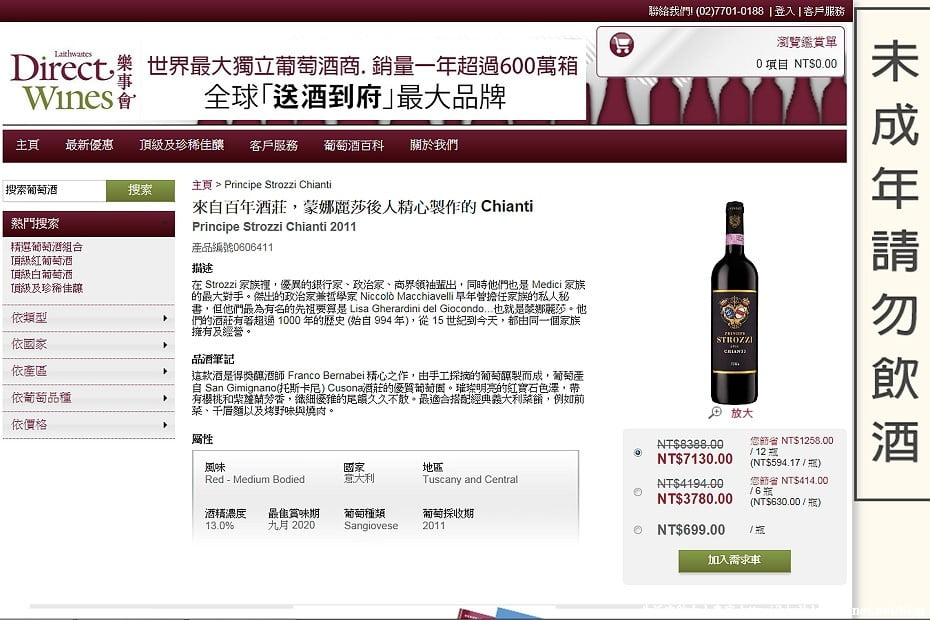Select the 12-bottle NT$7130.00 option

click(638, 453)
